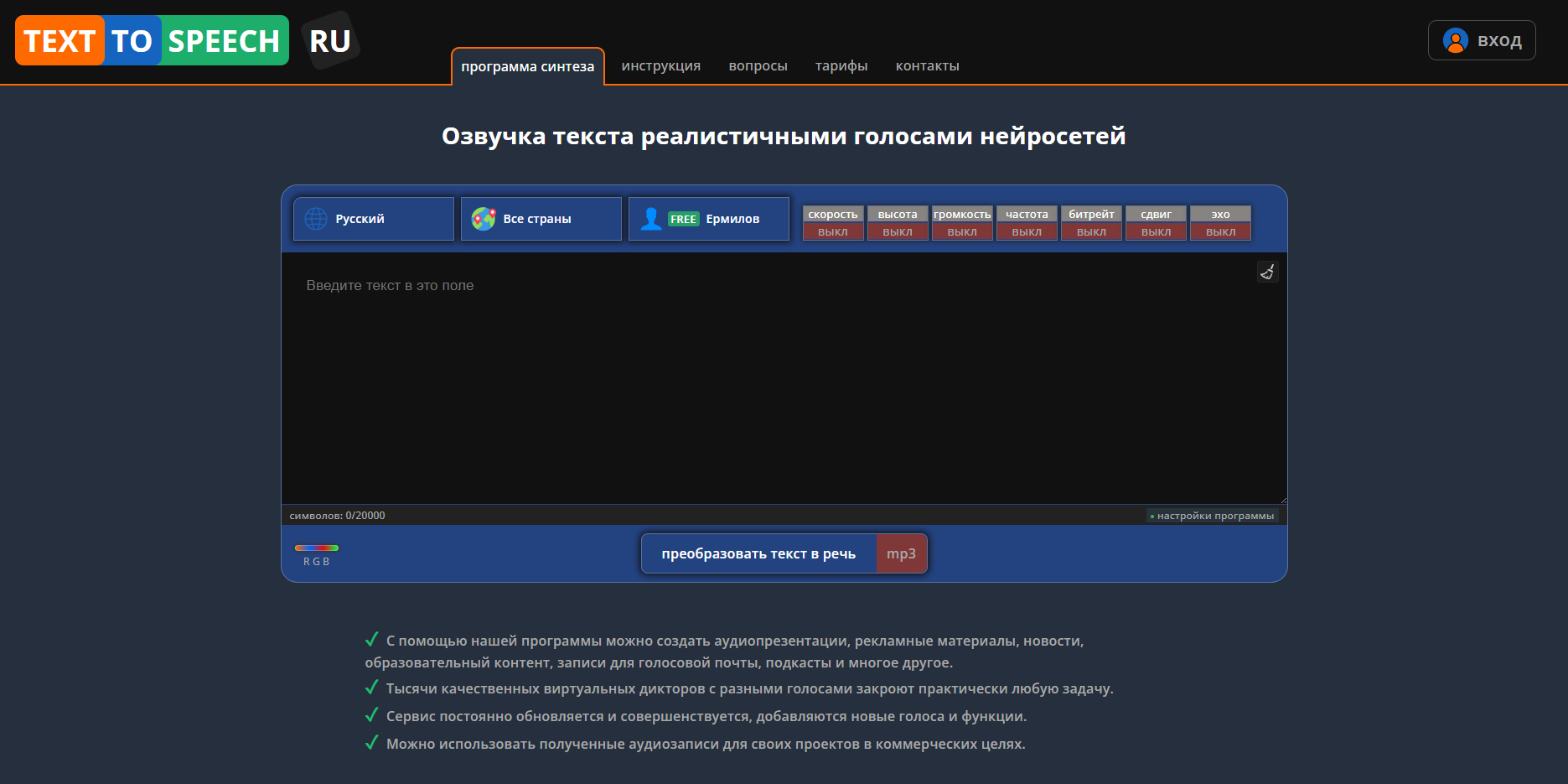Viewport: 1568px width, 784px height.
Task: Click the page heading Озвучка текста
Action: click(x=784, y=136)
